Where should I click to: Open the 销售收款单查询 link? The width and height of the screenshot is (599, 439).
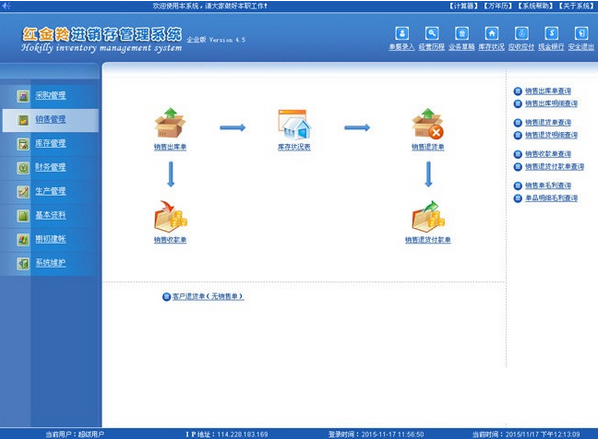pyautogui.click(x=548, y=154)
